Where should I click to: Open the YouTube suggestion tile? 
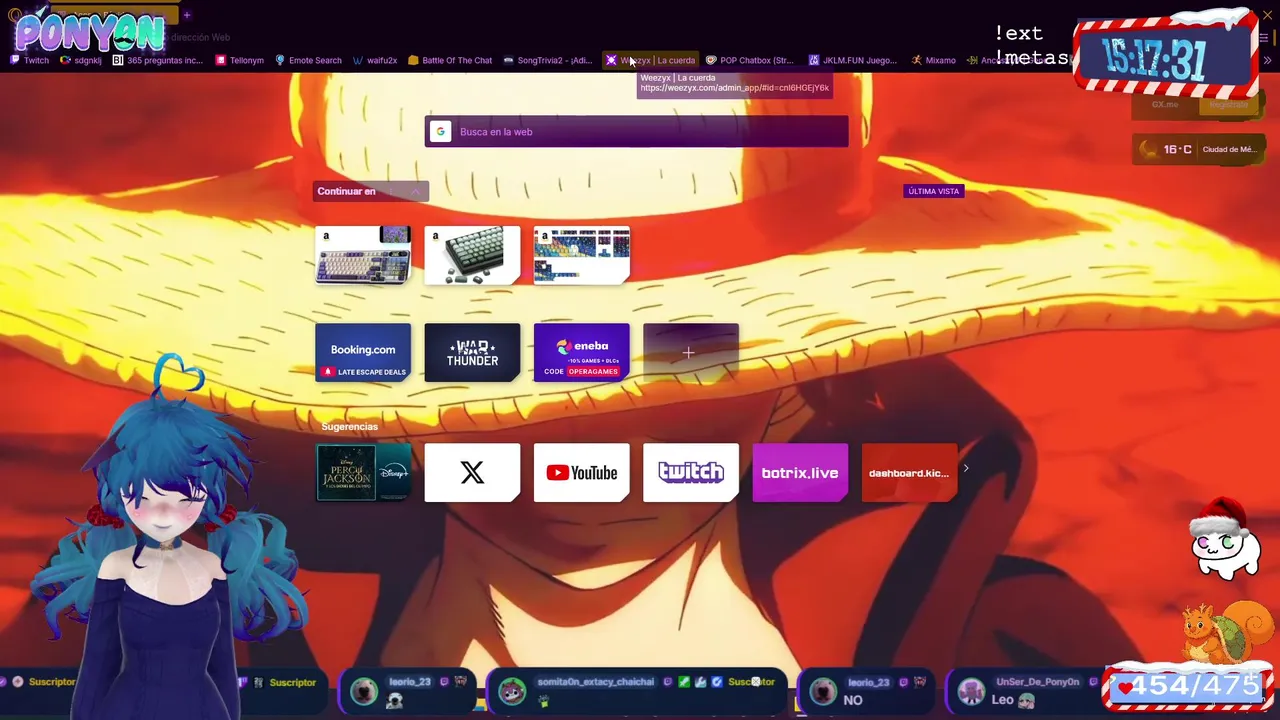[x=582, y=473]
